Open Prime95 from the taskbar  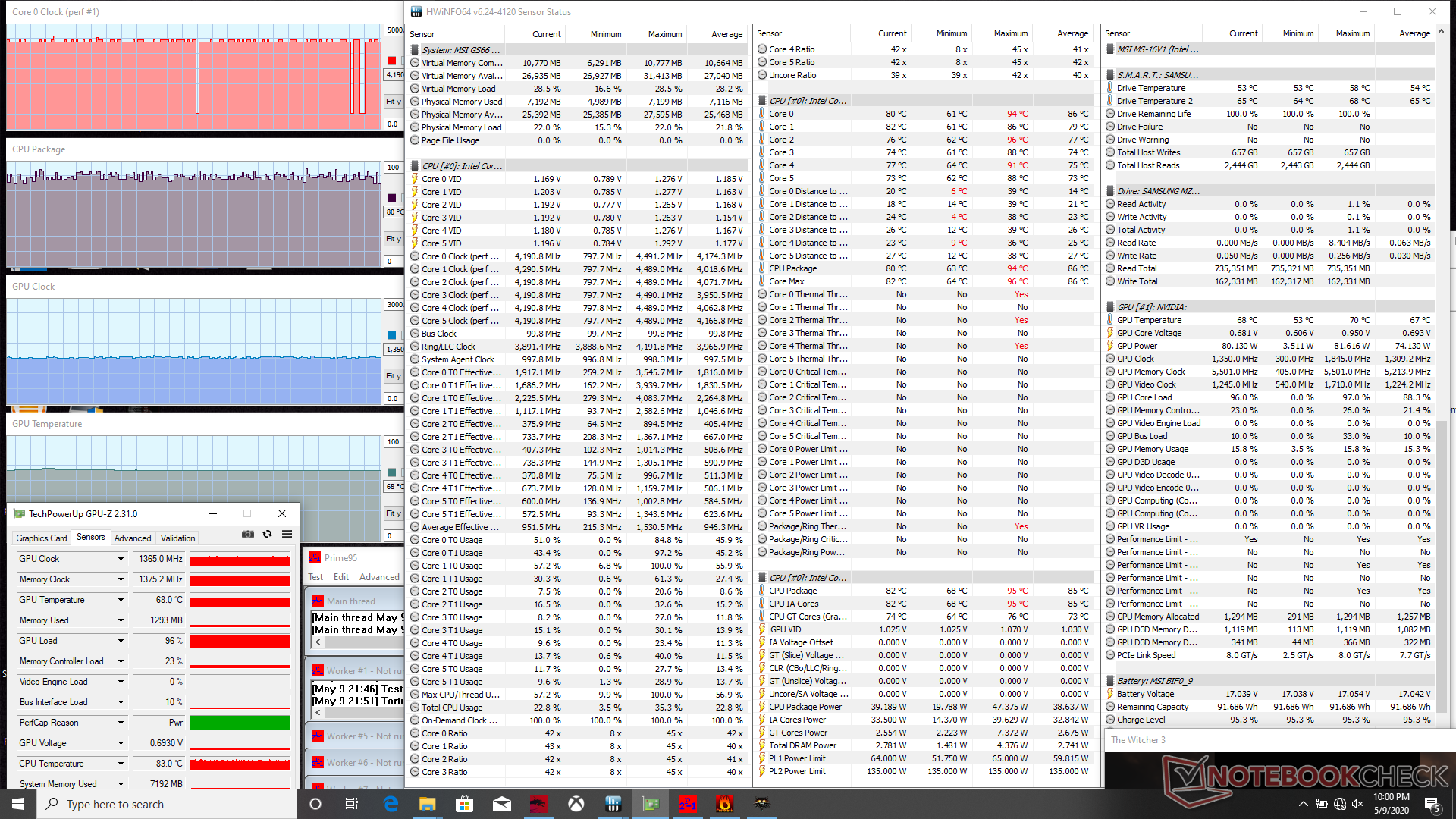(687, 804)
